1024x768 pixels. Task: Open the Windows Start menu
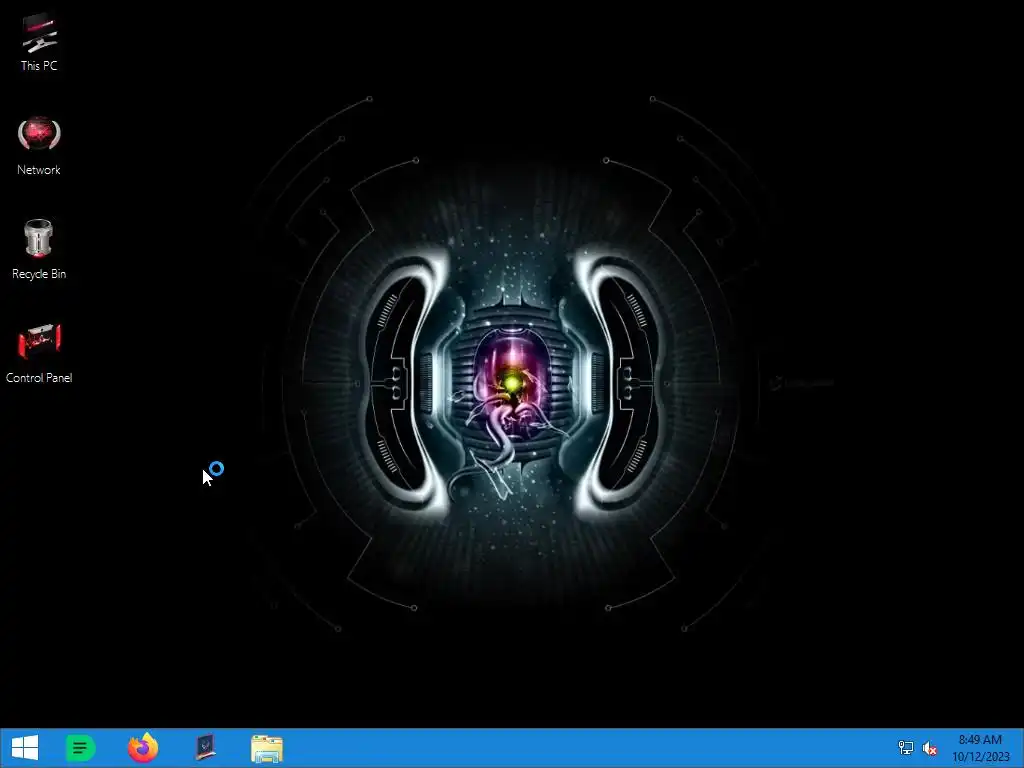pos(25,748)
